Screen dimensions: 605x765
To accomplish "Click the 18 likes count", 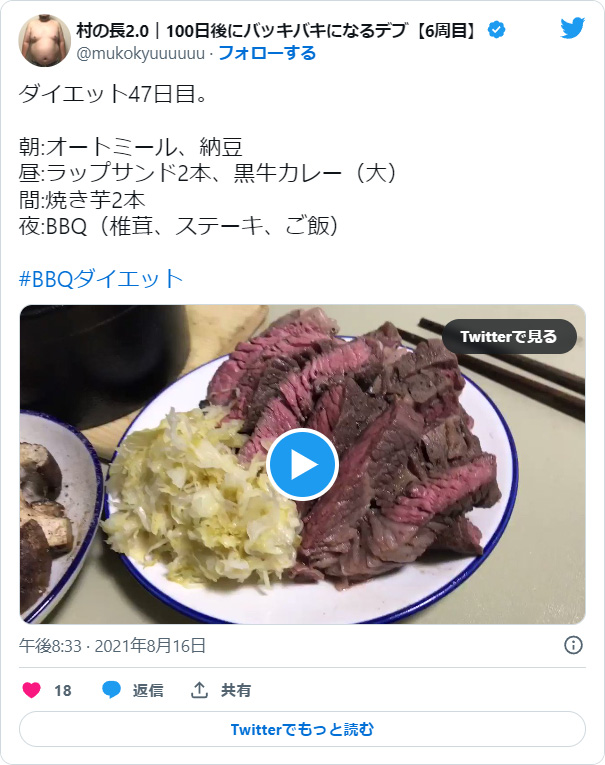I will pos(63,690).
